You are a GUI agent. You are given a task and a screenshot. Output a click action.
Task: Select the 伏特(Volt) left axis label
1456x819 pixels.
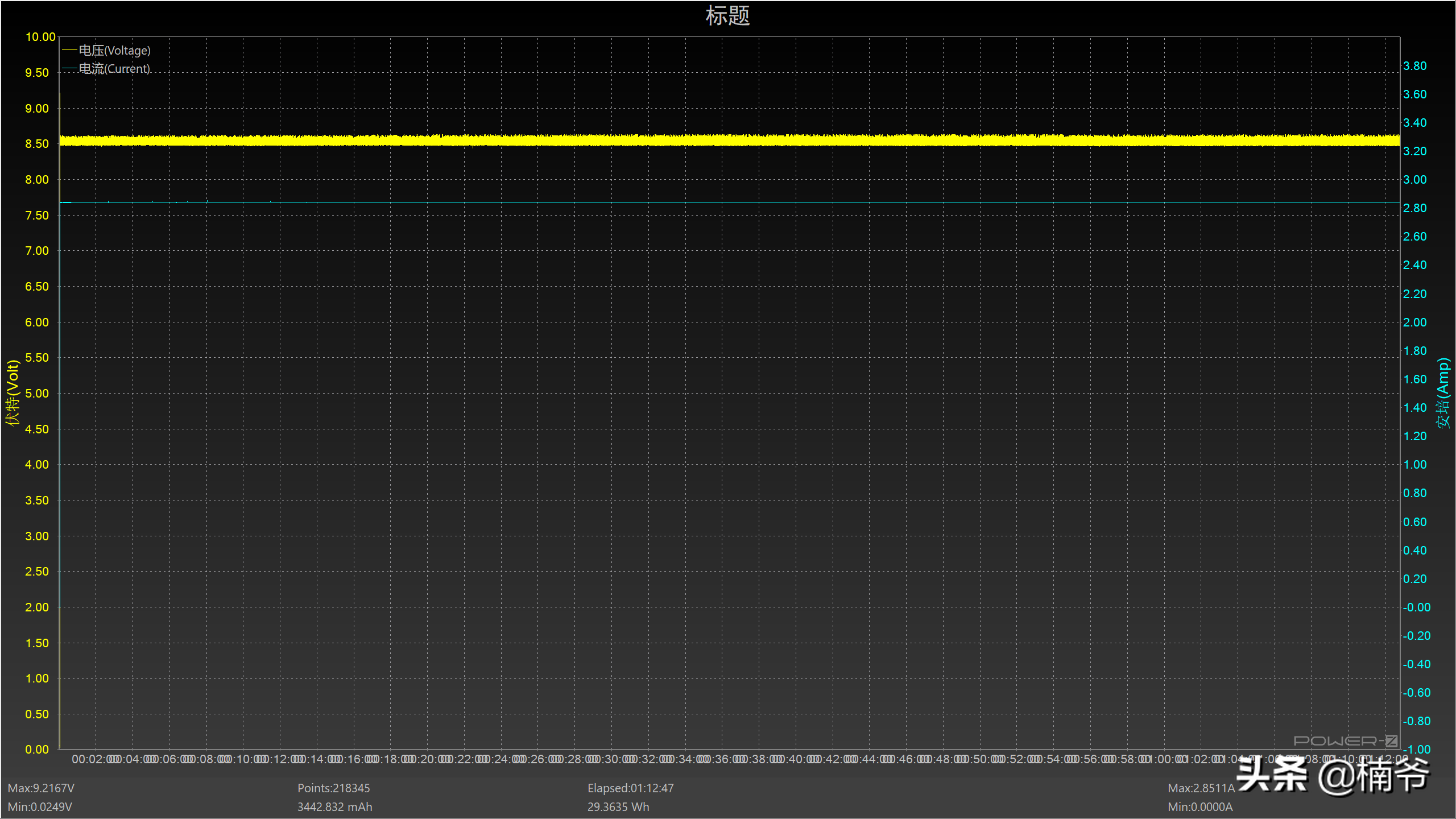point(13,392)
